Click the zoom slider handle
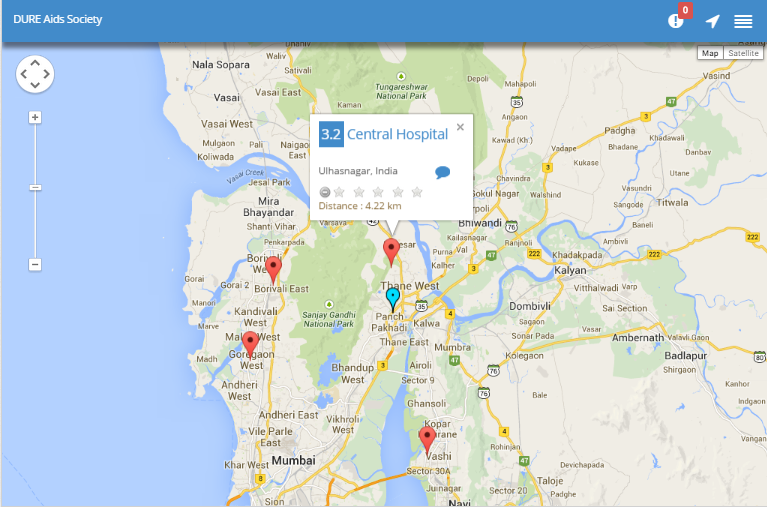The width and height of the screenshot is (767, 507). click(x=35, y=187)
